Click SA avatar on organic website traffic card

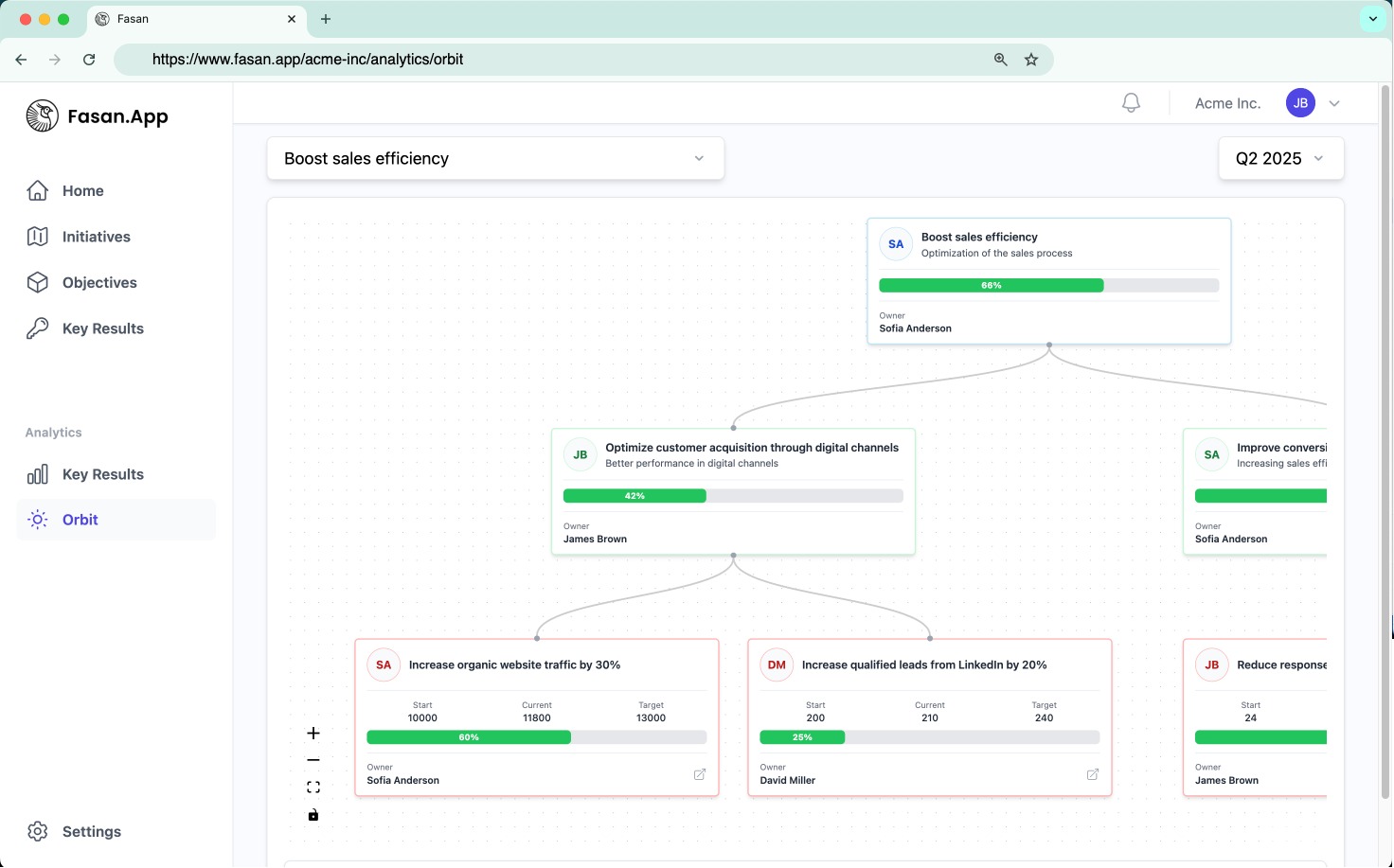[x=384, y=664]
